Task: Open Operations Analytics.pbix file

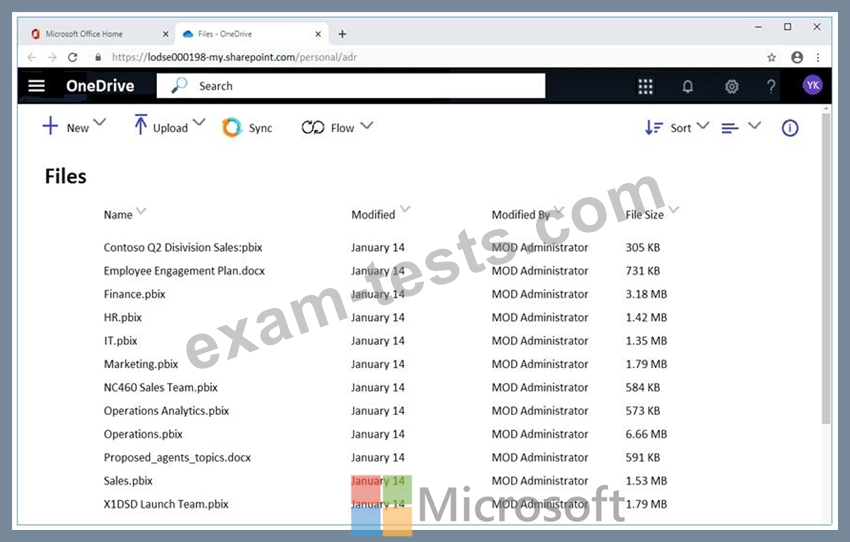Action: coord(166,411)
